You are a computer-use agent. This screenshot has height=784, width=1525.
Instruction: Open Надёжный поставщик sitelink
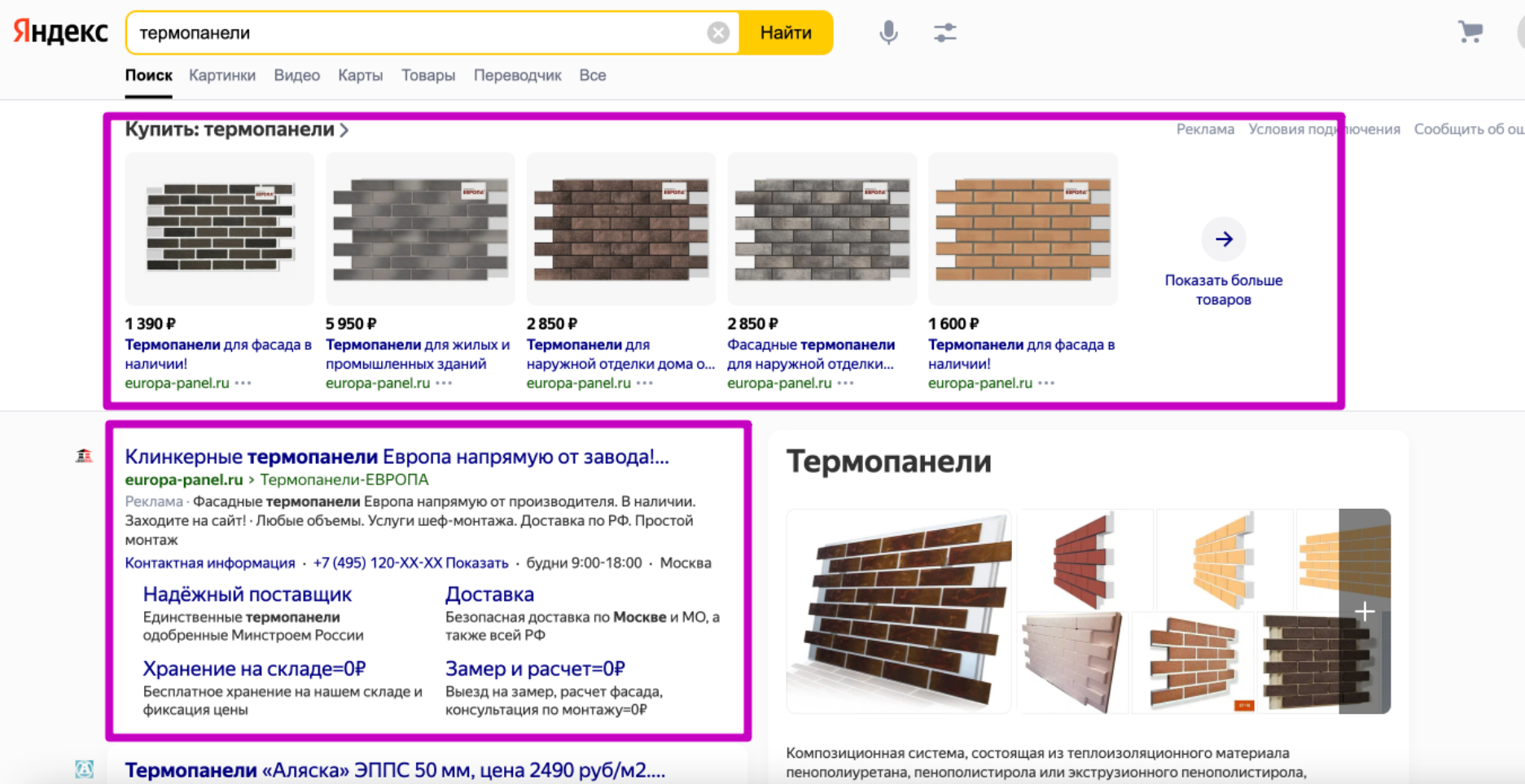[x=247, y=594]
